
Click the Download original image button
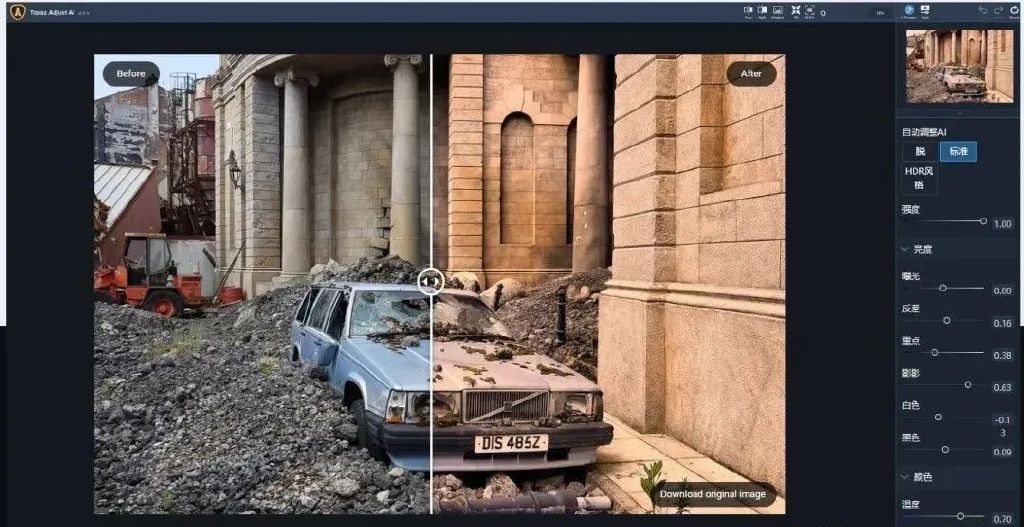[x=713, y=494]
